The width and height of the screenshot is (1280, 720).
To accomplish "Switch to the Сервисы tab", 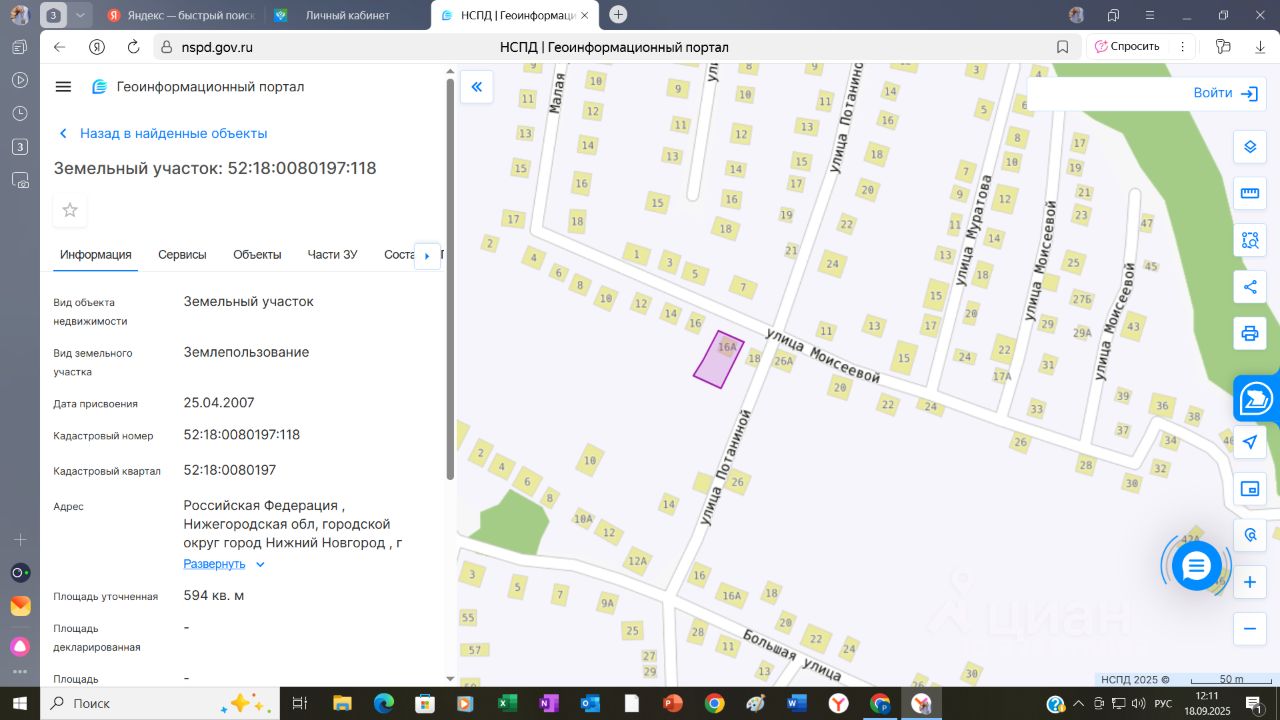I will [182, 255].
